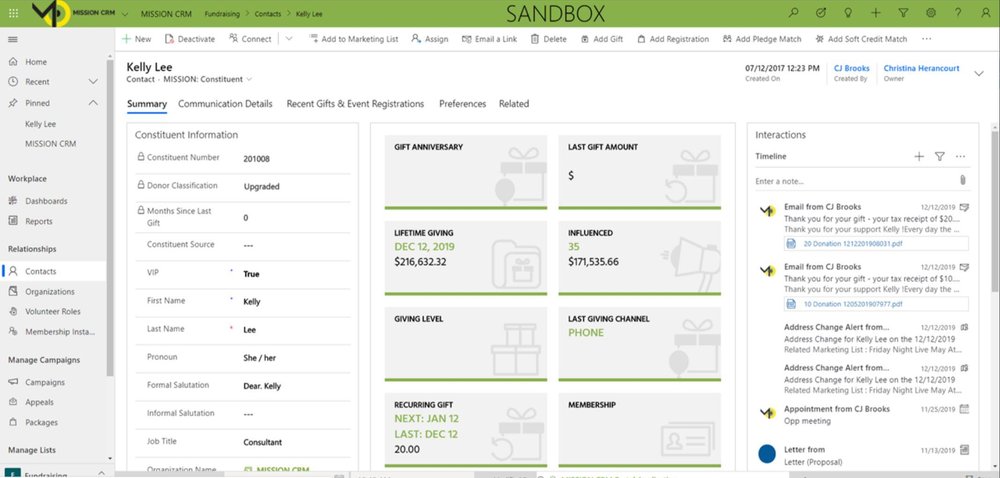Select the Summary tab
Image resolution: width=1000 pixels, height=478 pixels.
(147, 104)
